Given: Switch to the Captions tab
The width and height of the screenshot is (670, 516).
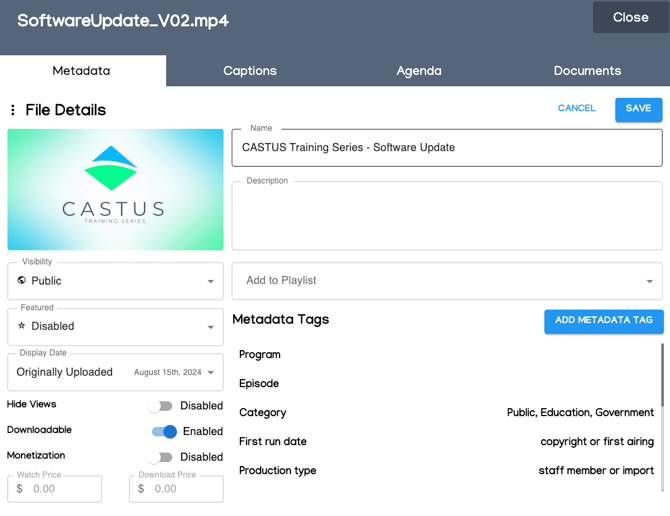Looking at the screenshot, I should point(250,71).
